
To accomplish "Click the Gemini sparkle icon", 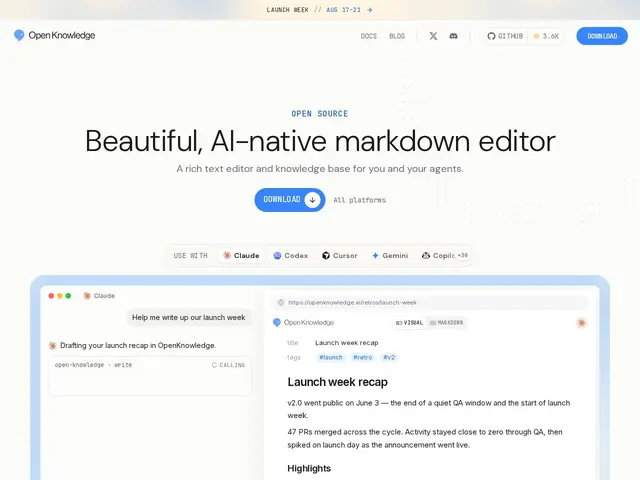I will click(375, 256).
